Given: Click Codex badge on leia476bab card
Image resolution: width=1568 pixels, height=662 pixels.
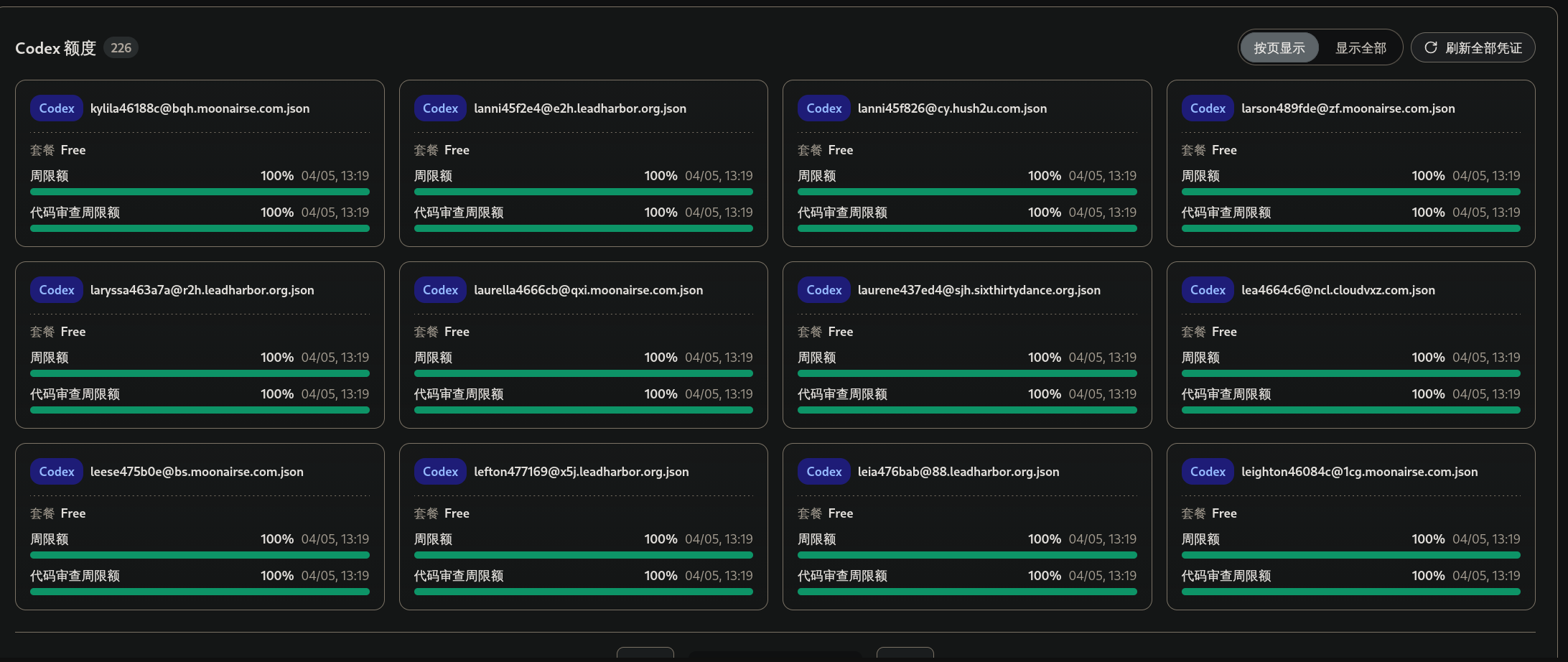Looking at the screenshot, I should pyautogui.click(x=823, y=472).
